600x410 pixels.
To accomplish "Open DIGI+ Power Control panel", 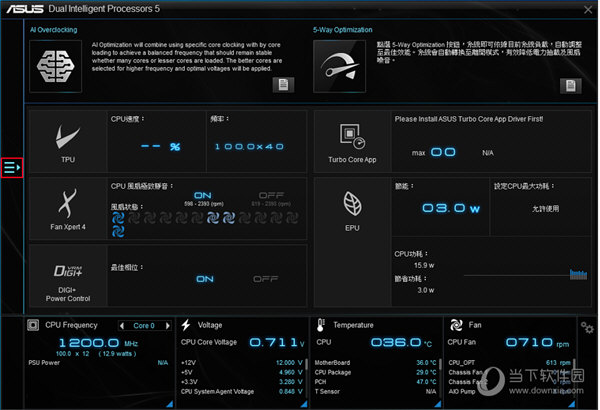I will tap(68, 276).
